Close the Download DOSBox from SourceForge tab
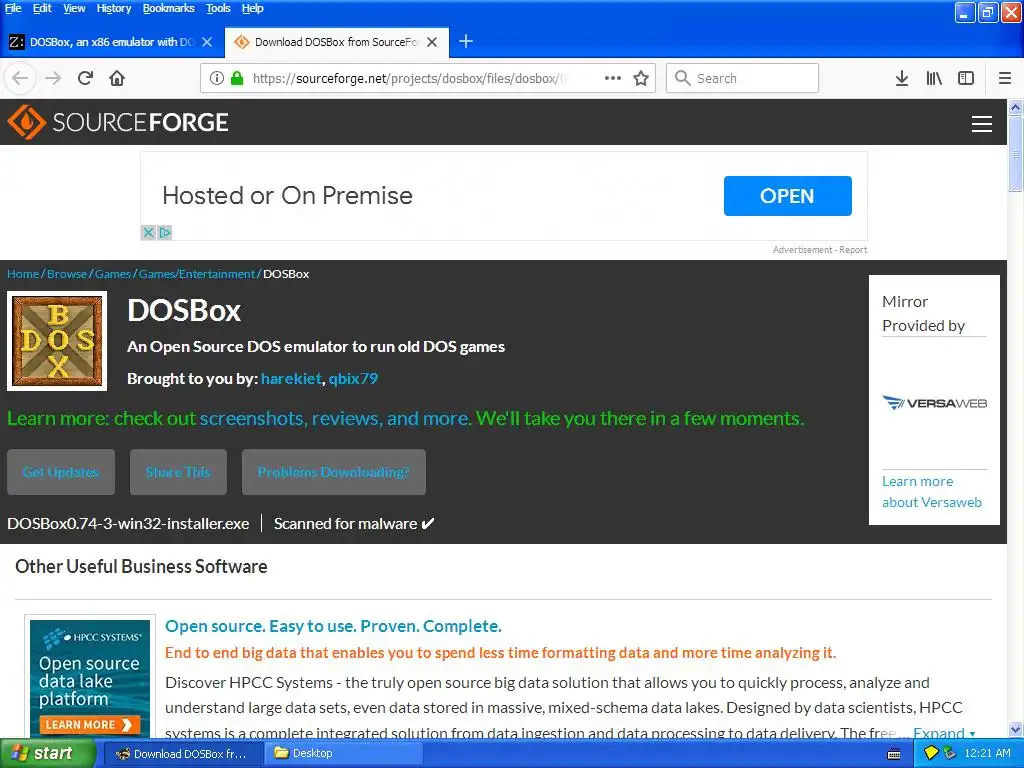 coord(432,42)
